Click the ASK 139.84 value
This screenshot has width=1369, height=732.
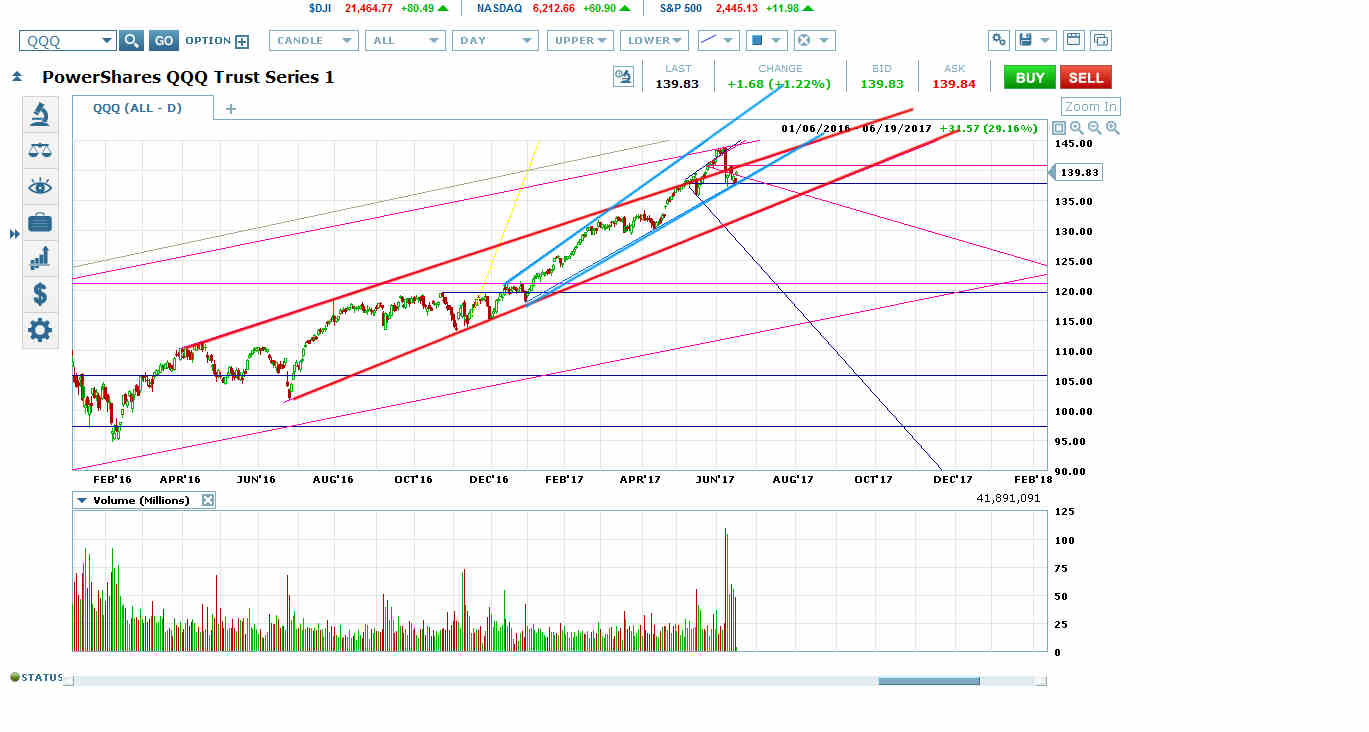tap(954, 84)
